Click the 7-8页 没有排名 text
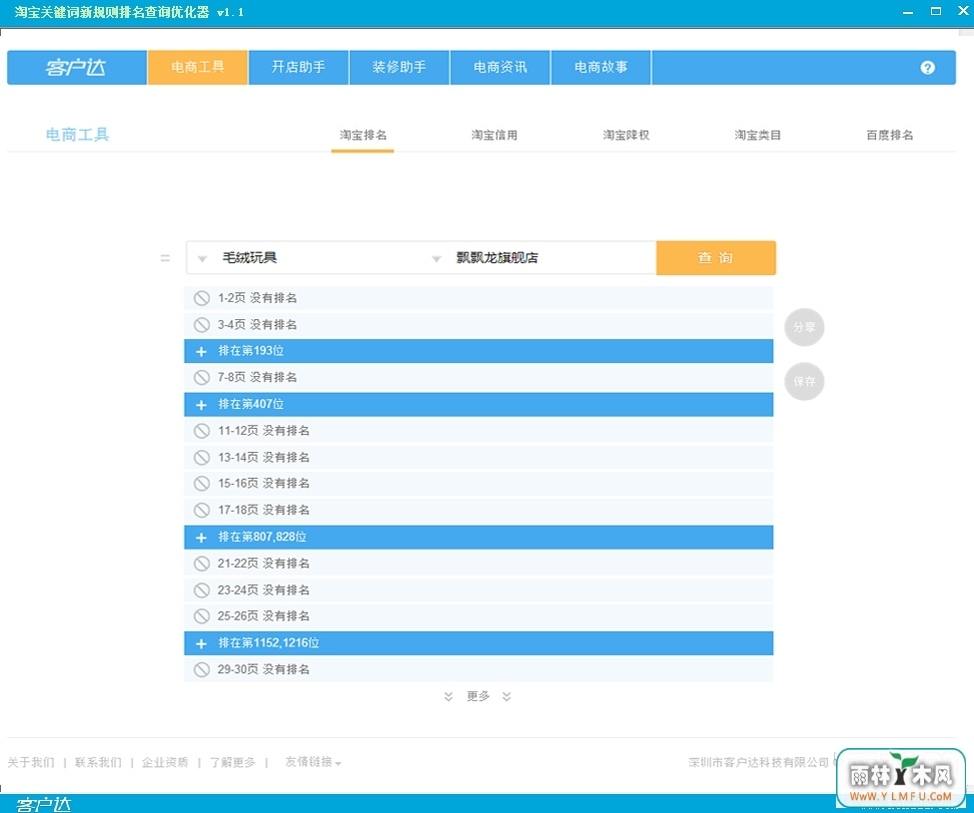The height and width of the screenshot is (813, 974). tap(257, 378)
